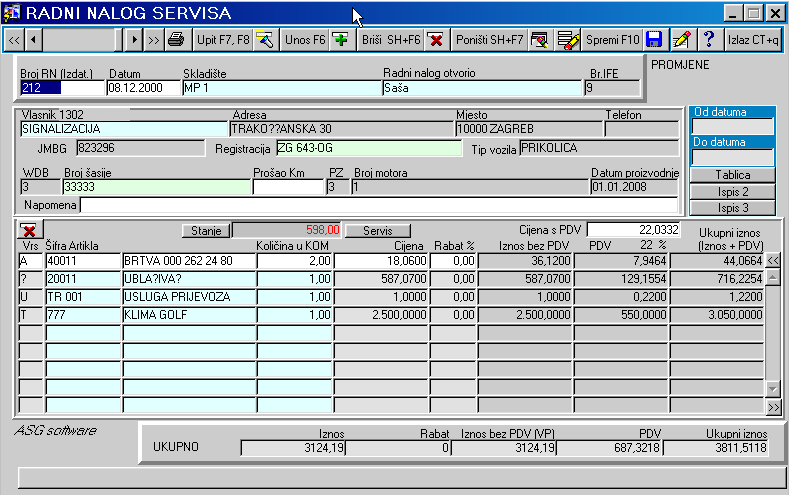Click the Unos F6 button

[305, 40]
